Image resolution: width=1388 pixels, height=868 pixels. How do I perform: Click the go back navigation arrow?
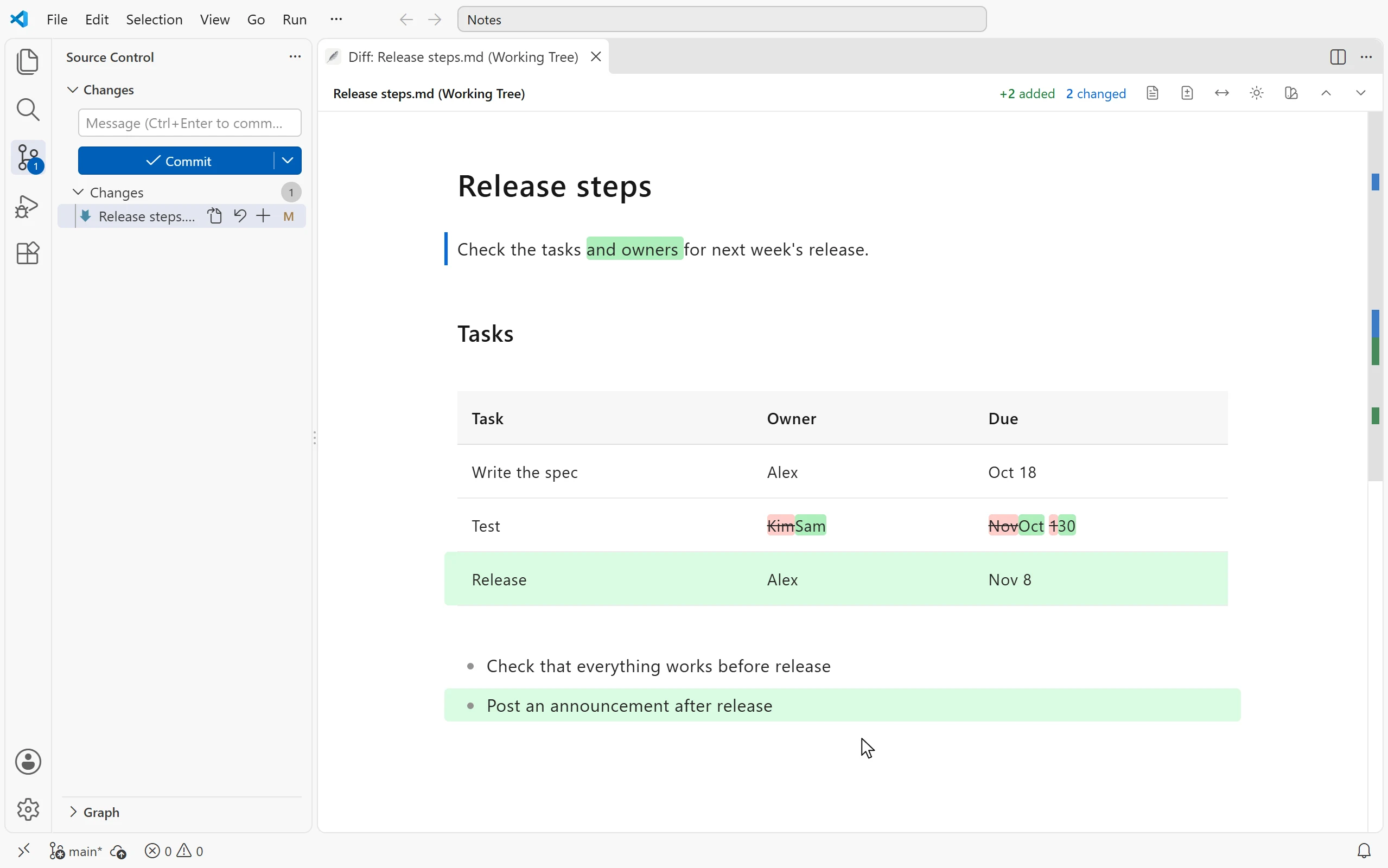coord(406,20)
